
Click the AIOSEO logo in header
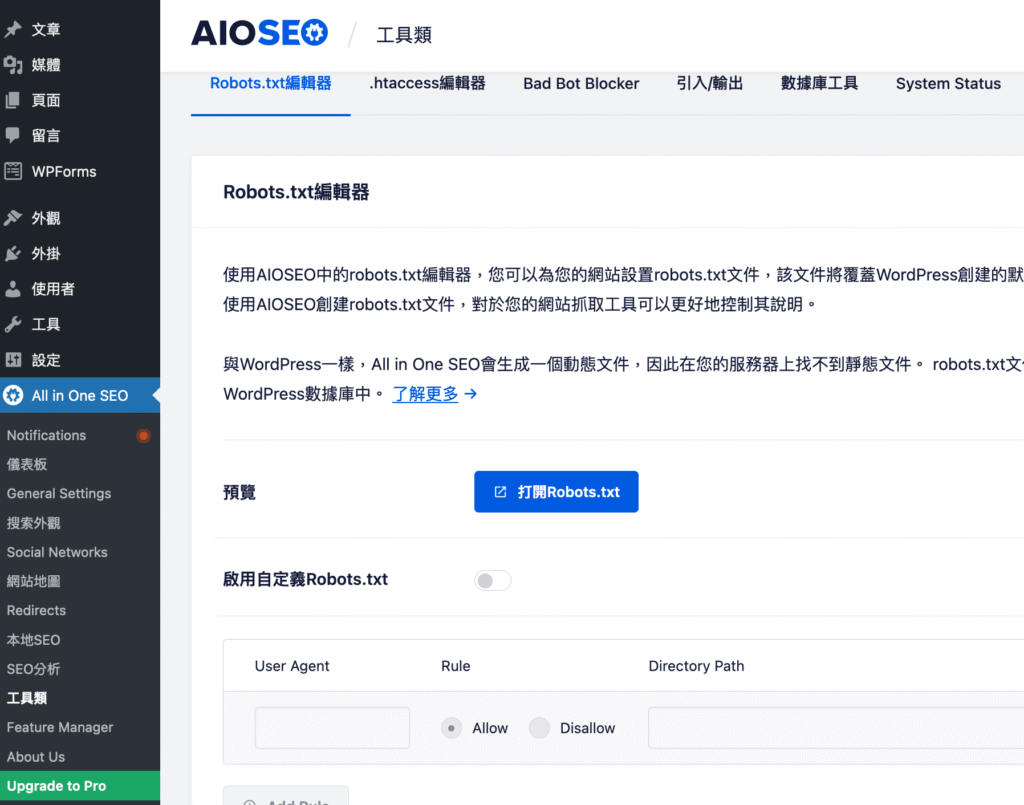click(x=259, y=33)
